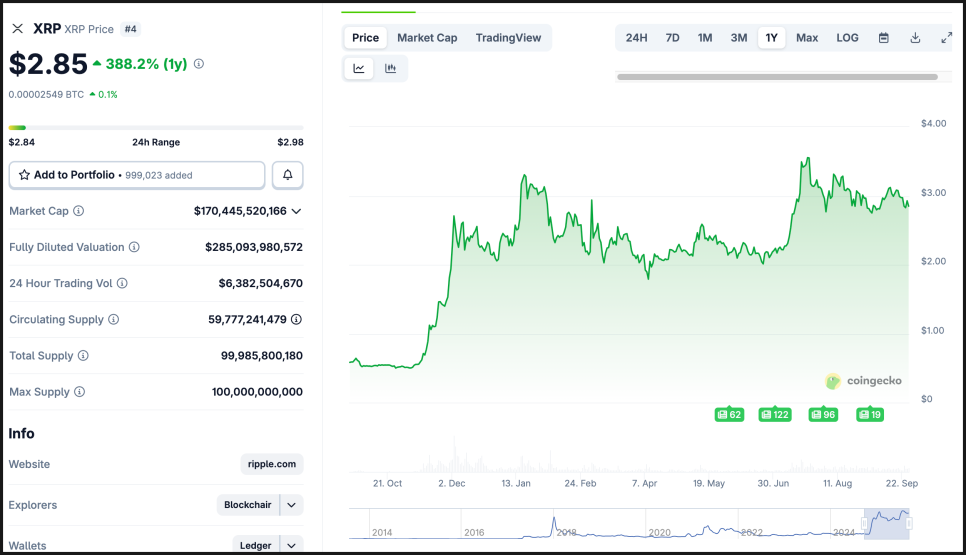The height and width of the screenshot is (555, 966).
Task: Click the right handle of the range navigator
Action: tap(909, 524)
